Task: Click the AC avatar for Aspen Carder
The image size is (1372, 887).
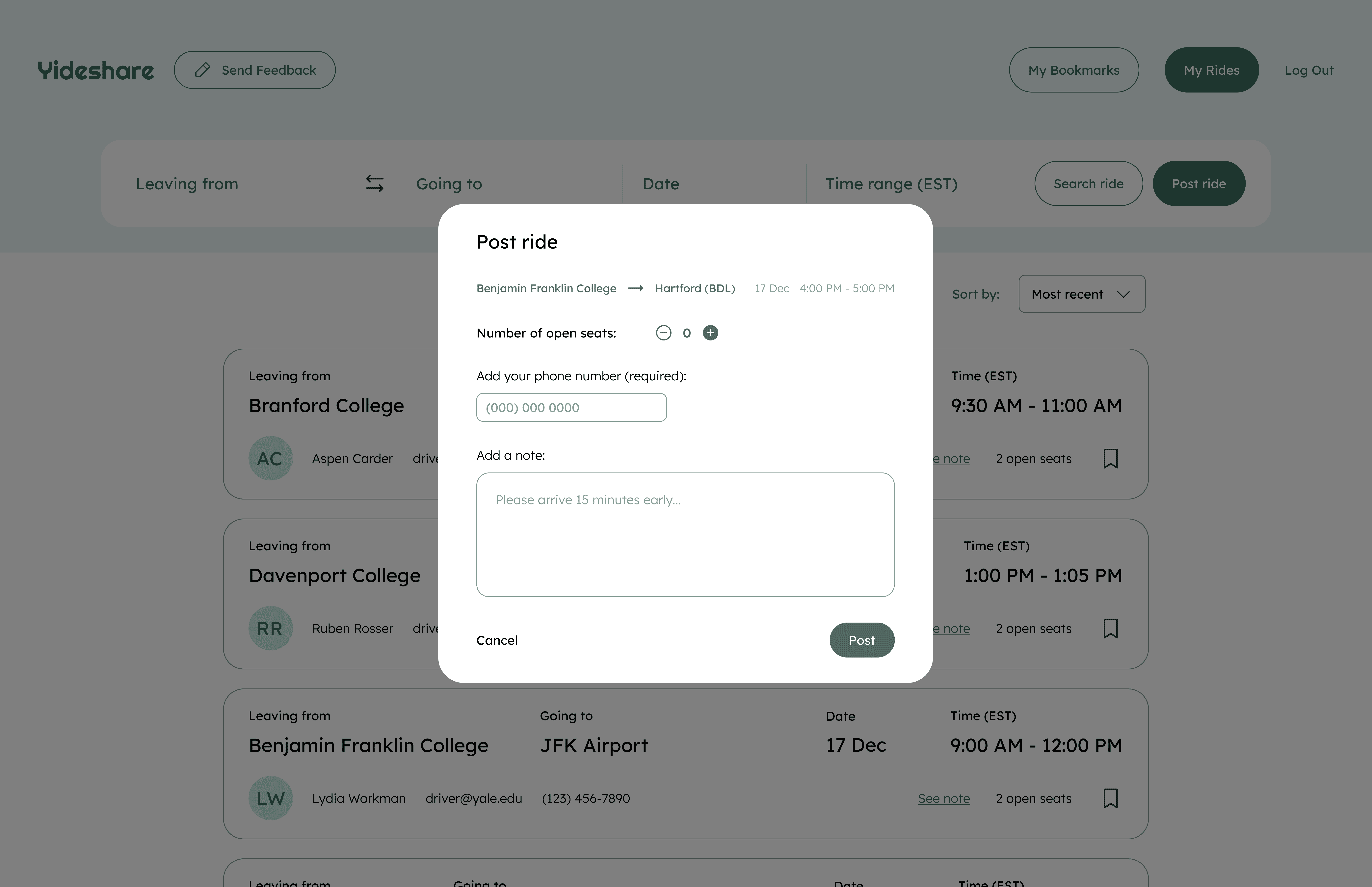Action: [x=271, y=458]
